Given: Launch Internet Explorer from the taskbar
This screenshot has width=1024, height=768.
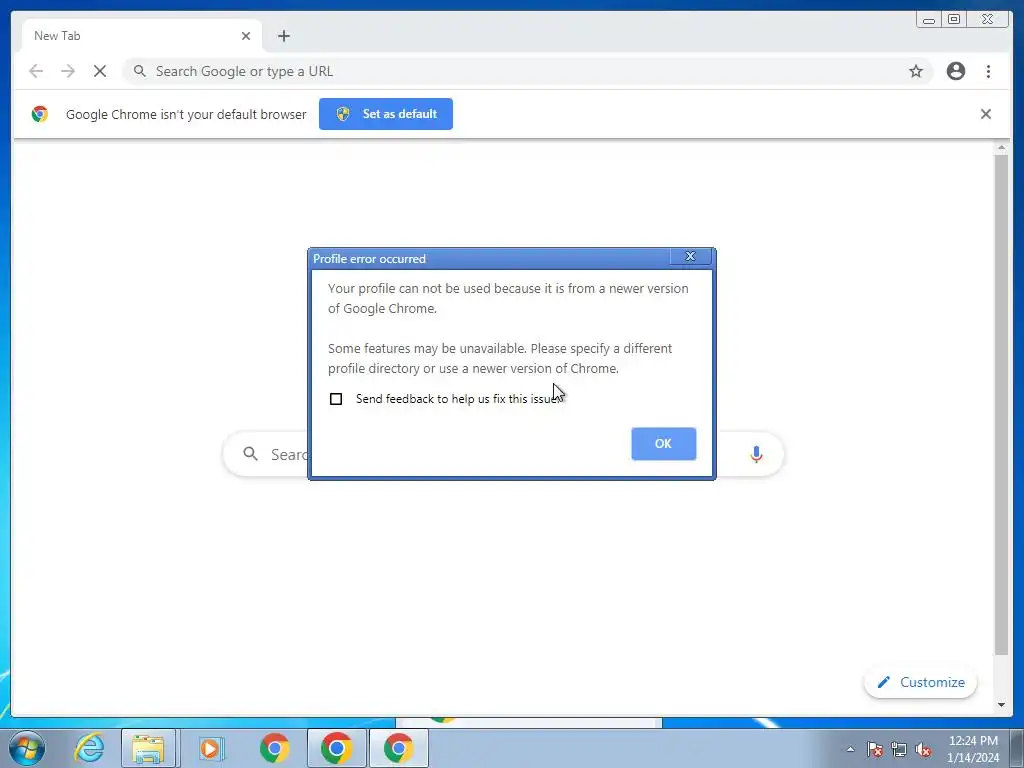Looking at the screenshot, I should [x=89, y=748].
